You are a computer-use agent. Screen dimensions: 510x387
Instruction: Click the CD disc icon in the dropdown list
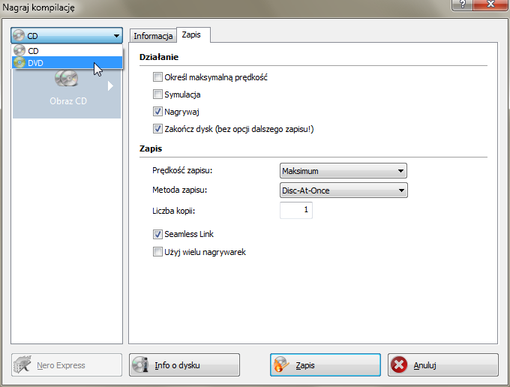(x=20, y=51)
